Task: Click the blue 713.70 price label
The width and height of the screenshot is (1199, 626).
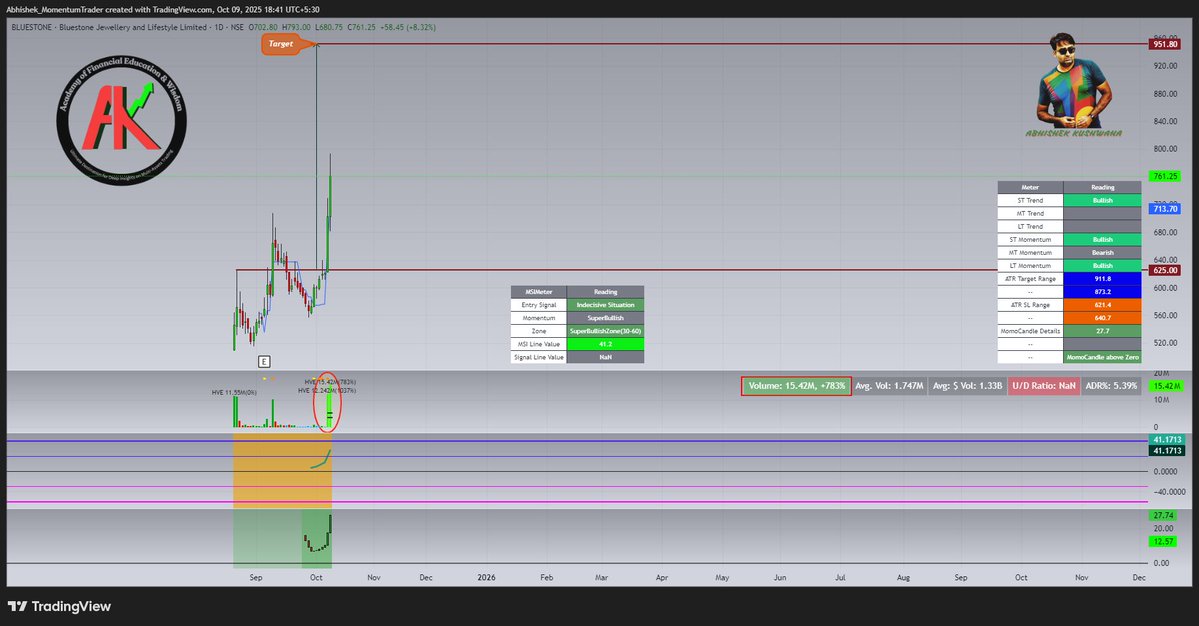Action: click(x=1165, y=209)
